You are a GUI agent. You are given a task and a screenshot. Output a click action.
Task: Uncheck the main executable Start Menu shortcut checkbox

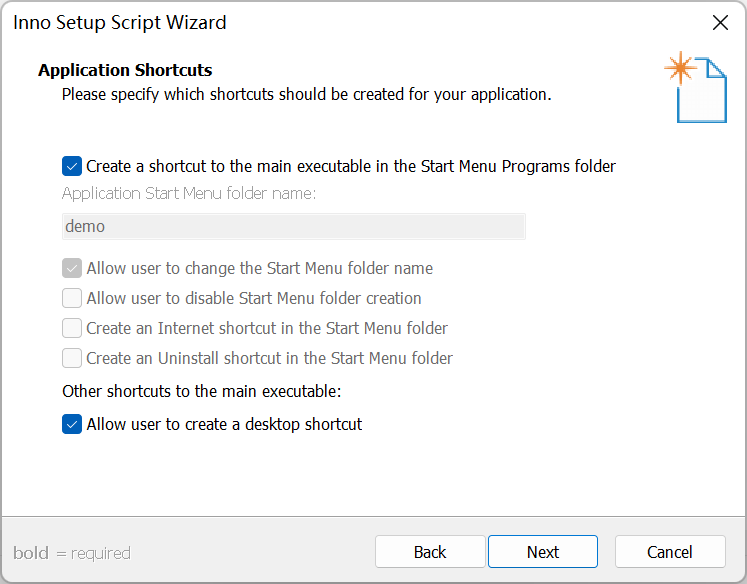coord(72,166)
